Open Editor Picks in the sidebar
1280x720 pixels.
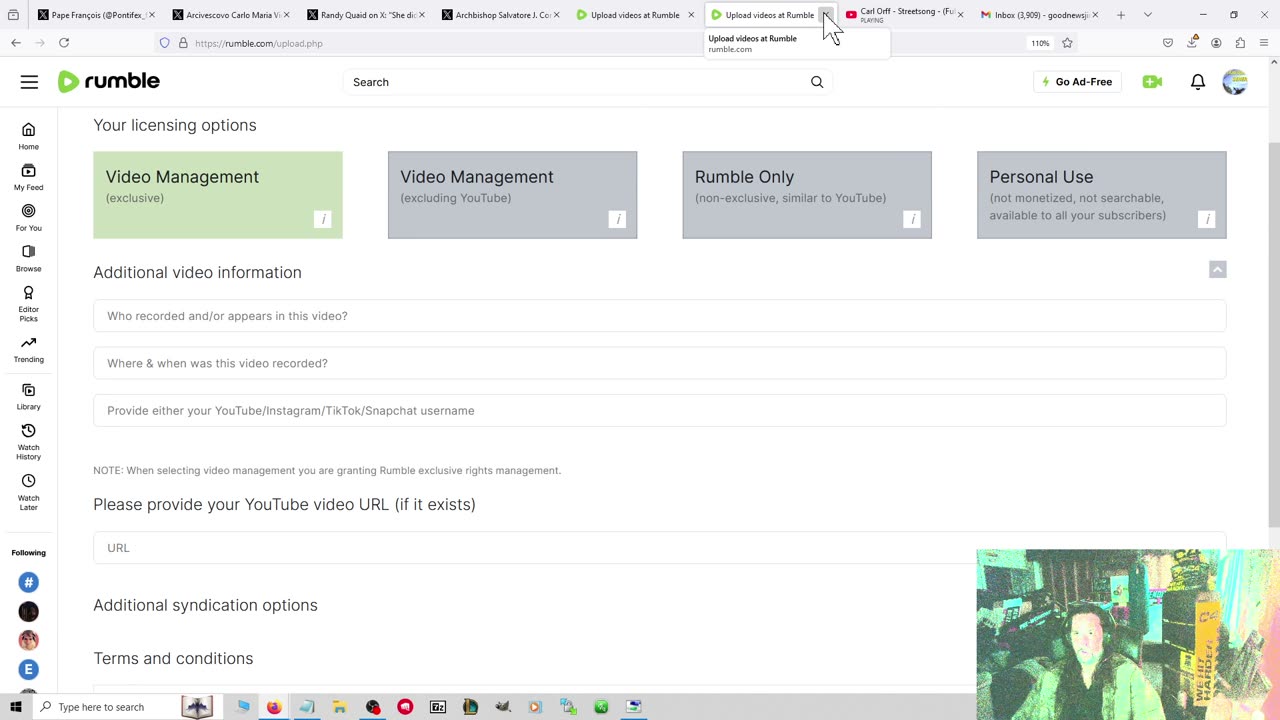point(28,303)
